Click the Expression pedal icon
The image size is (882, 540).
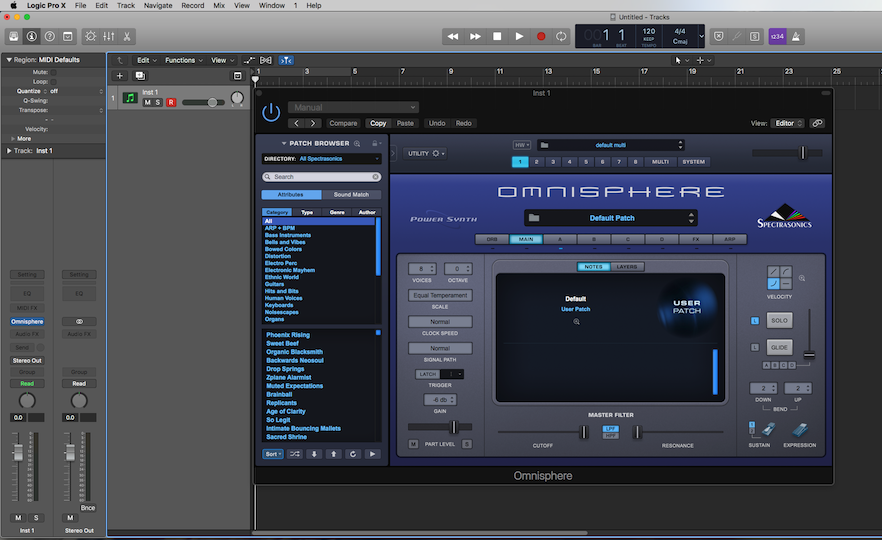800,430
